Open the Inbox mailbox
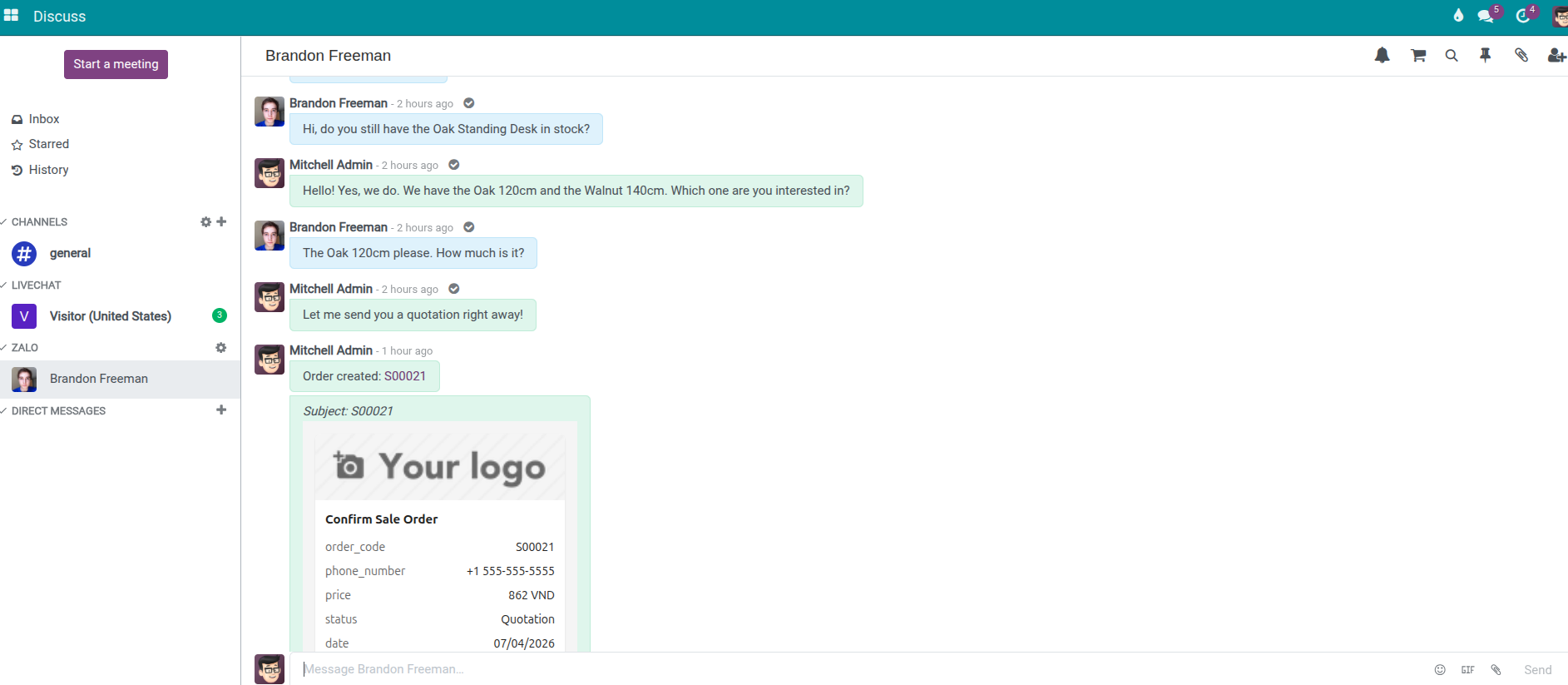1568x685 pixels. (43, 119)
